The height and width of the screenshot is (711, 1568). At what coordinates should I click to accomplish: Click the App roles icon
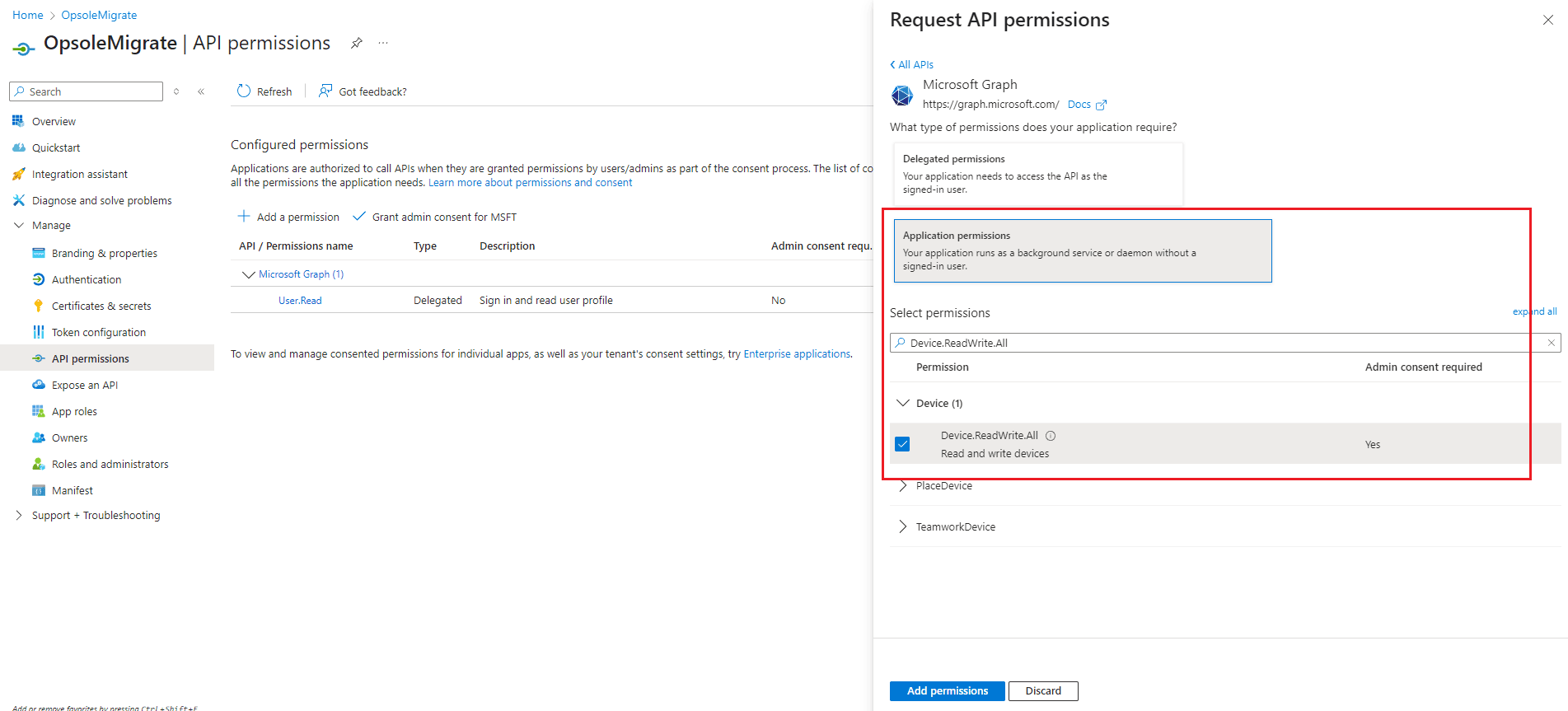point(38,411)
